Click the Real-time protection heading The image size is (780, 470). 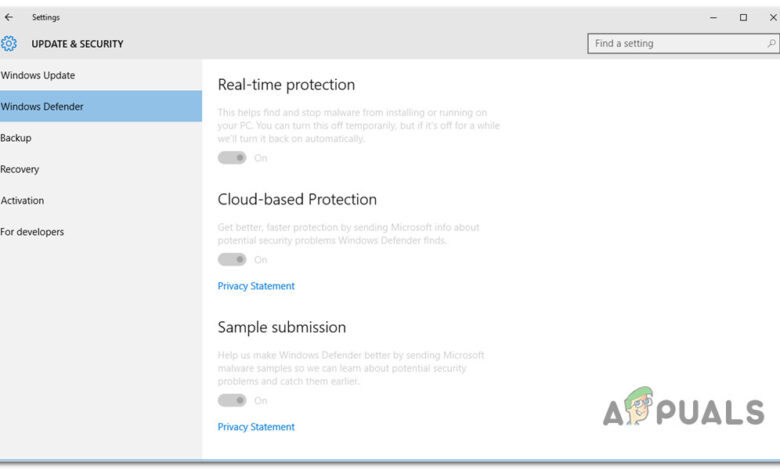[x=286, y=85]
